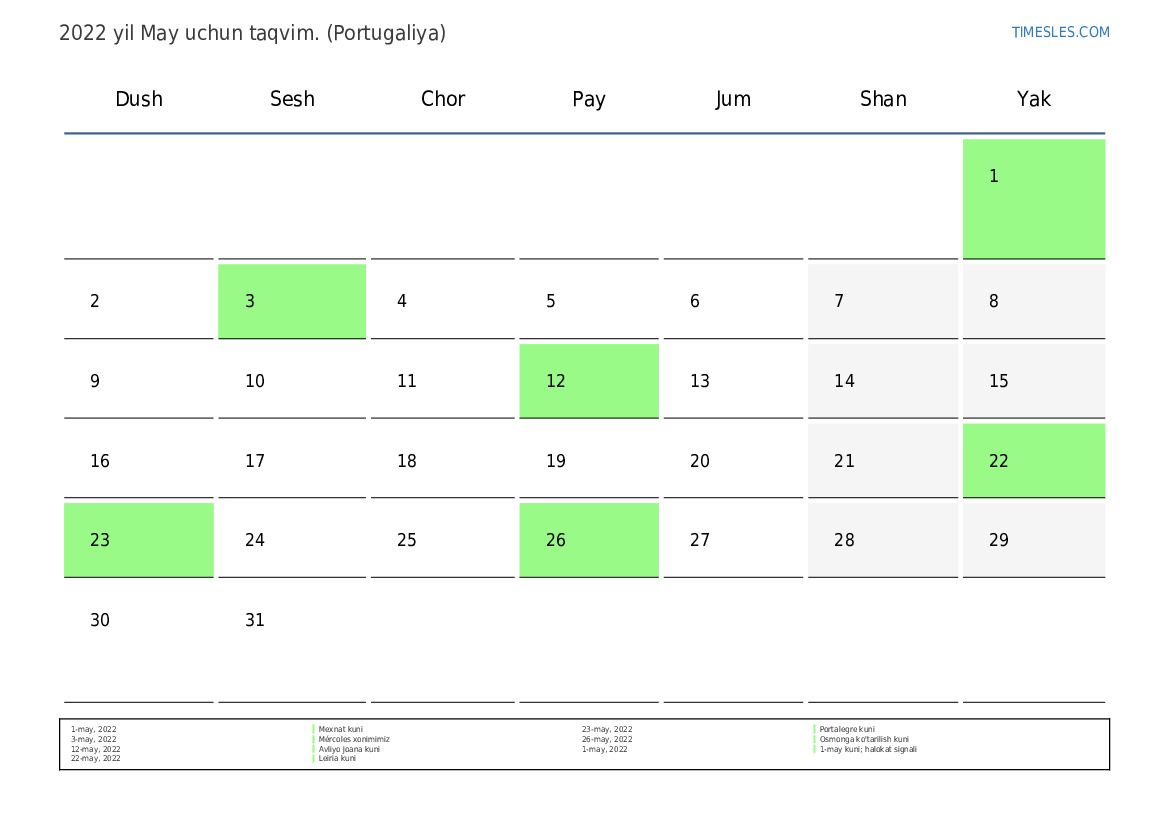Select date 16 in the calendar
The width and height of the screenshot is (1169, 827).
coord(139,461)
